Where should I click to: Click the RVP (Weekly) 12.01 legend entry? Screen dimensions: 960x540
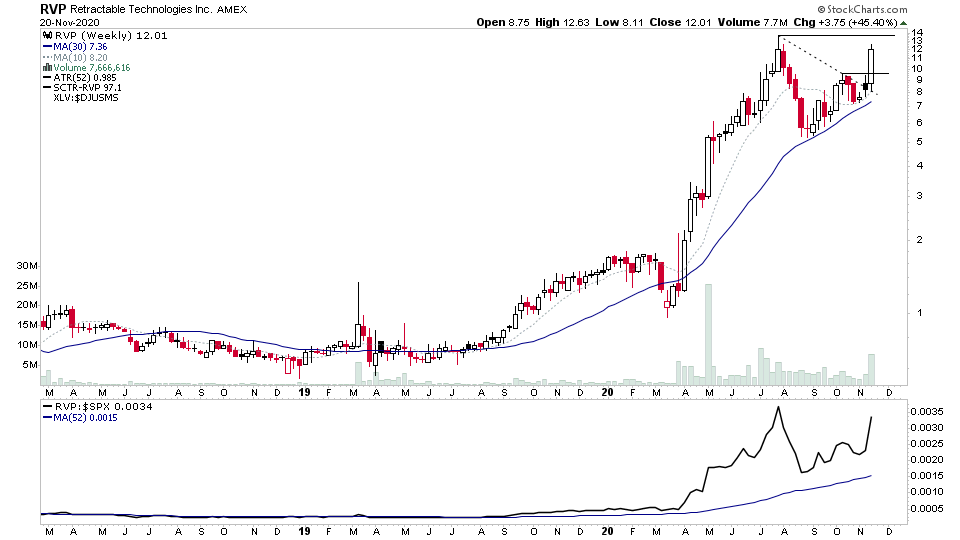point(110,36)
